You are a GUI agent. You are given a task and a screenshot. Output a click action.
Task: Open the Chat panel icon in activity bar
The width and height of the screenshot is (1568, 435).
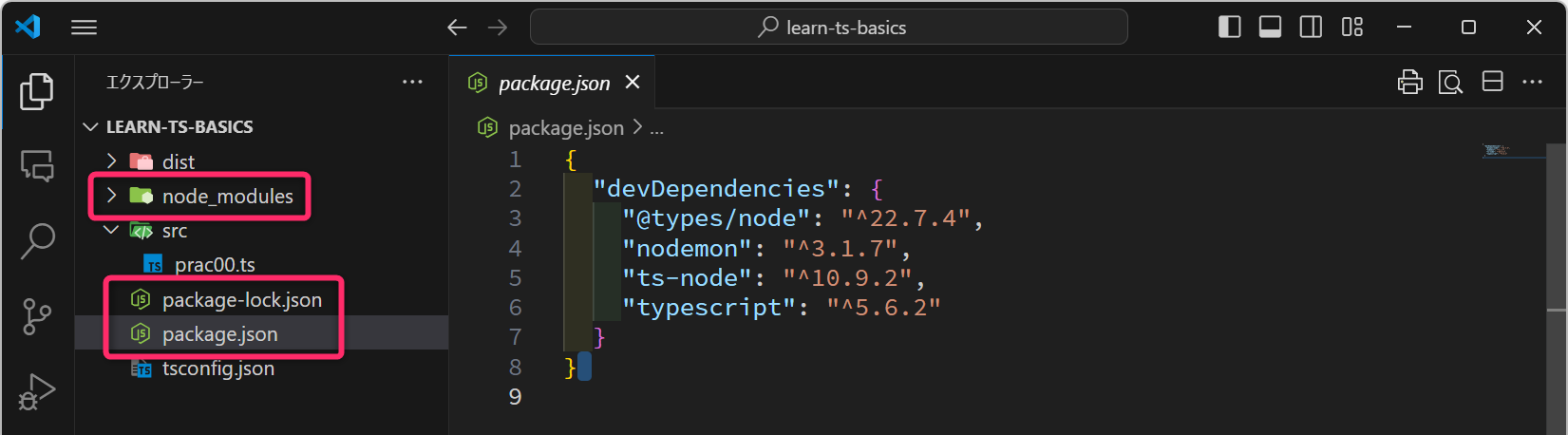37,166
